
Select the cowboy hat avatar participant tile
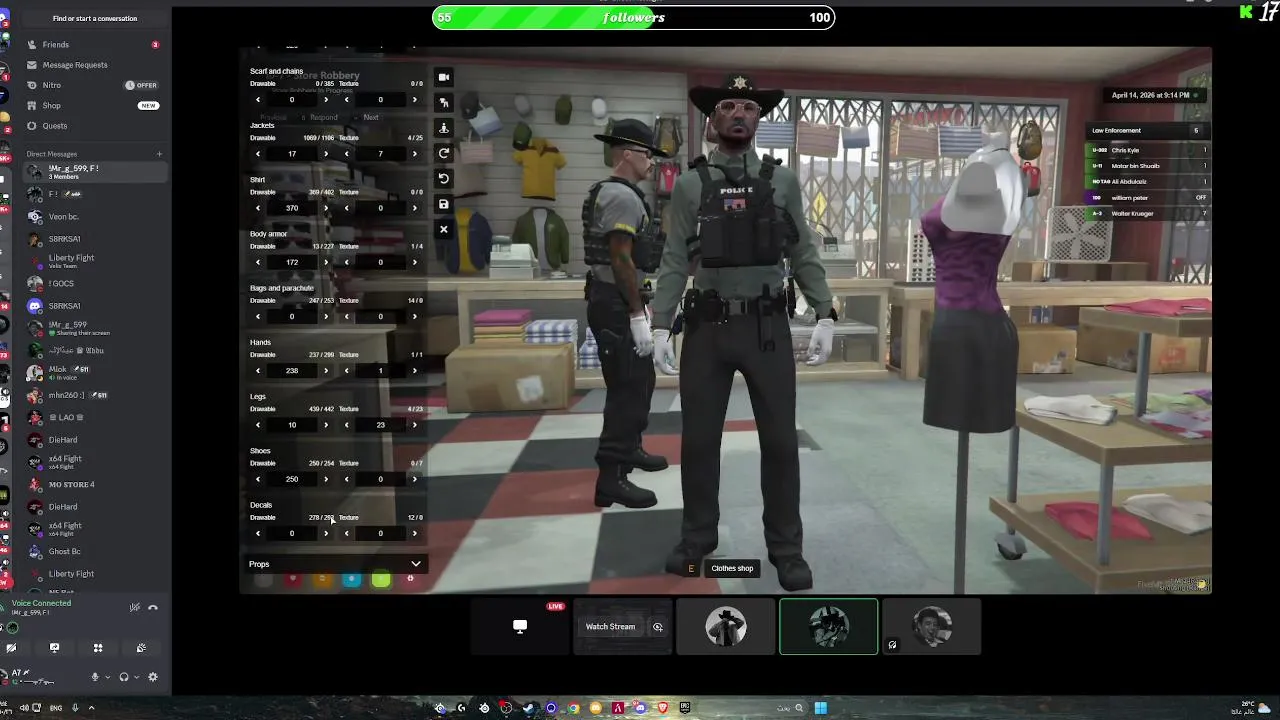(726, 627)
